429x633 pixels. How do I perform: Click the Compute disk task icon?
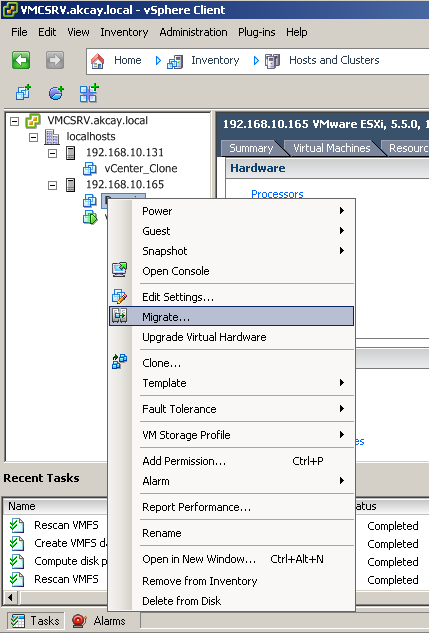pos(17,561)
